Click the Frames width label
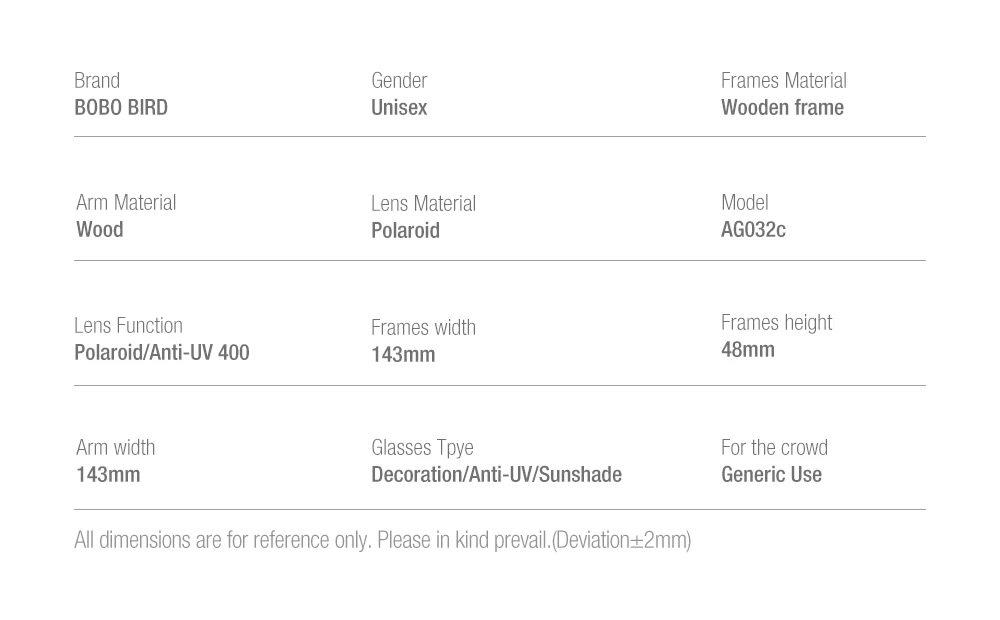 point(423,327)
